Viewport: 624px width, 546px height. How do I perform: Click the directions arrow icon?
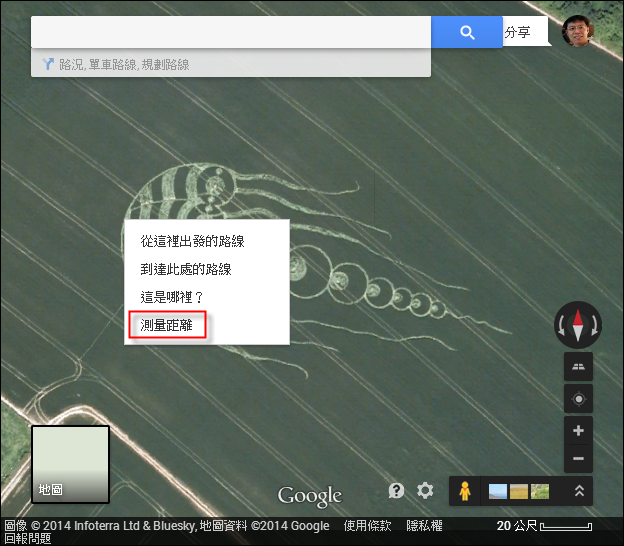tap(48, 64)
